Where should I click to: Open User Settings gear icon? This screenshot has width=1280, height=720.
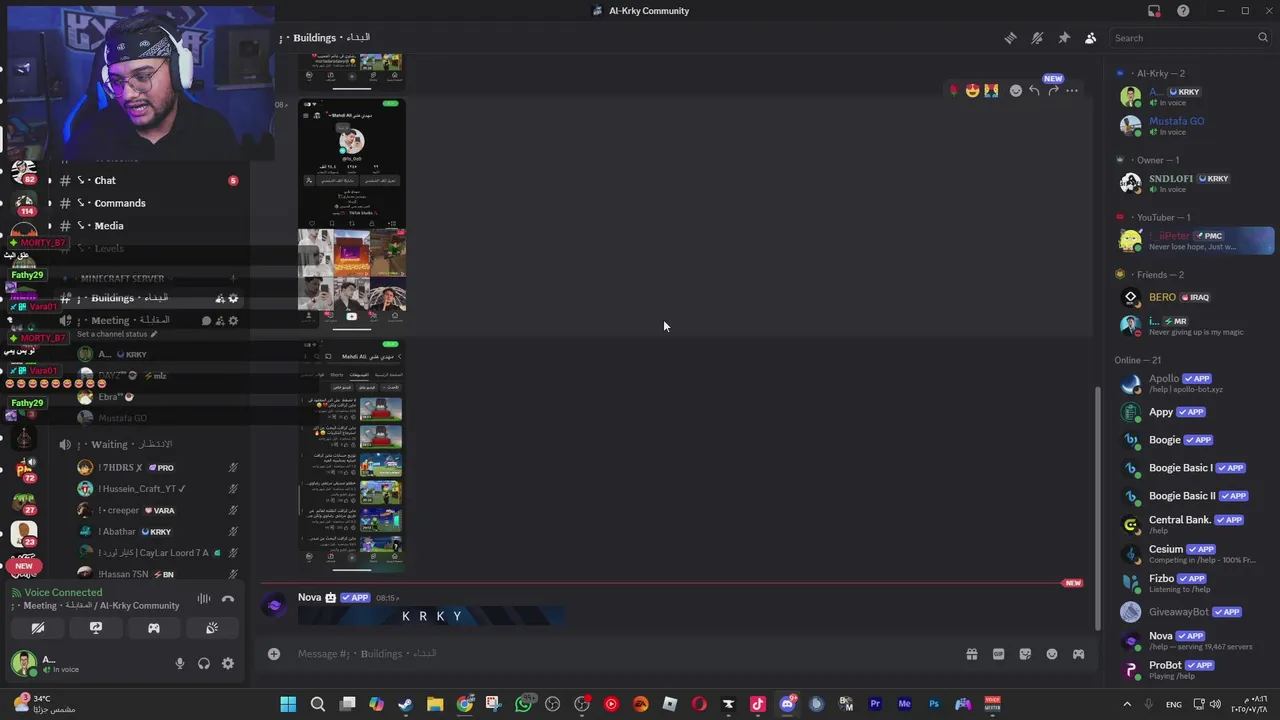(228, 663)
